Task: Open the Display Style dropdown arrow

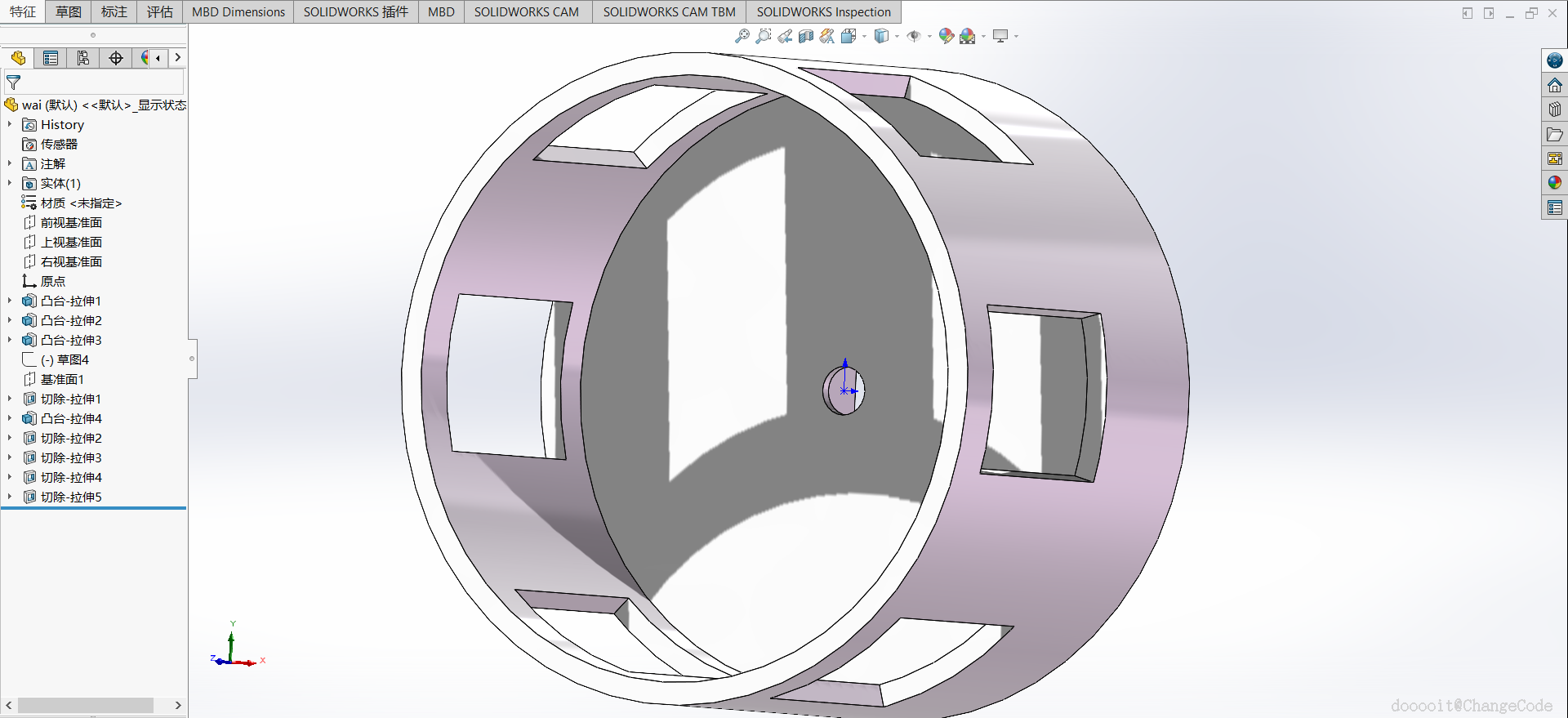Action: [897, 36]
